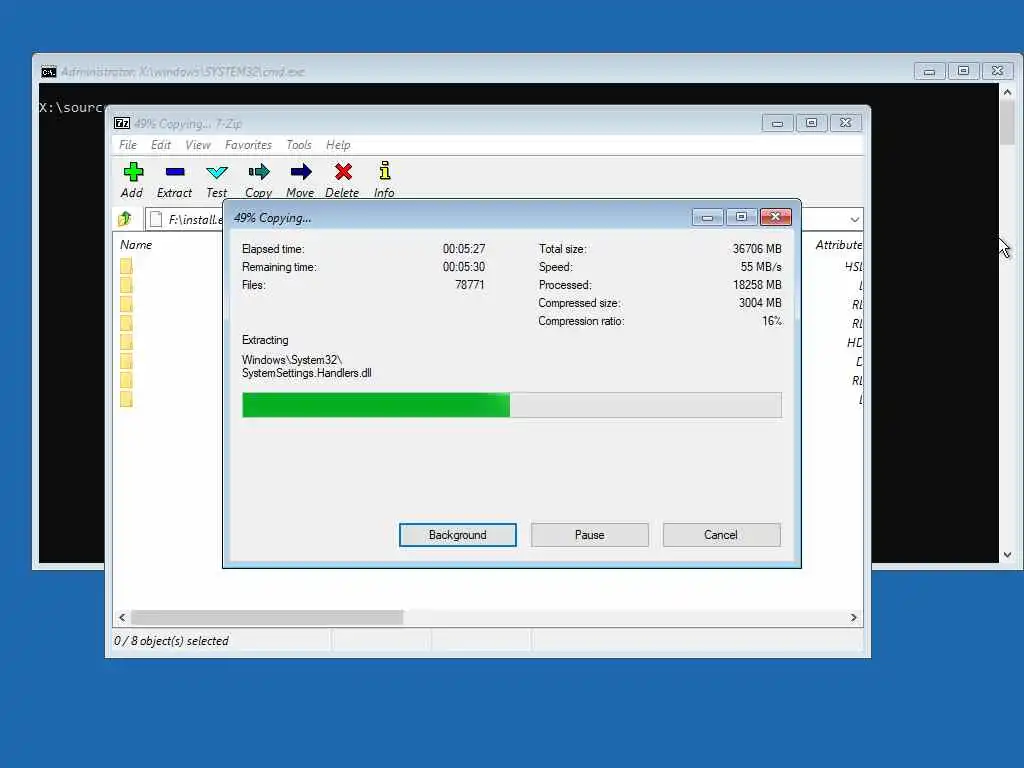The height and width of the screenshot is (768, 1024).
Task: Select the fourth folder icon in the file list
Action: [126, 323]
